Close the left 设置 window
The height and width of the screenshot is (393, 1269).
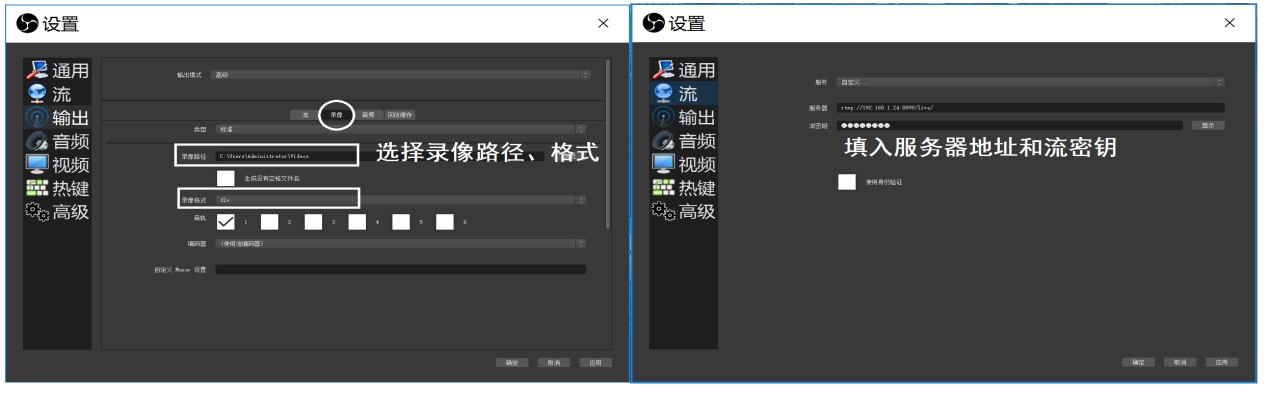(602, 23)
